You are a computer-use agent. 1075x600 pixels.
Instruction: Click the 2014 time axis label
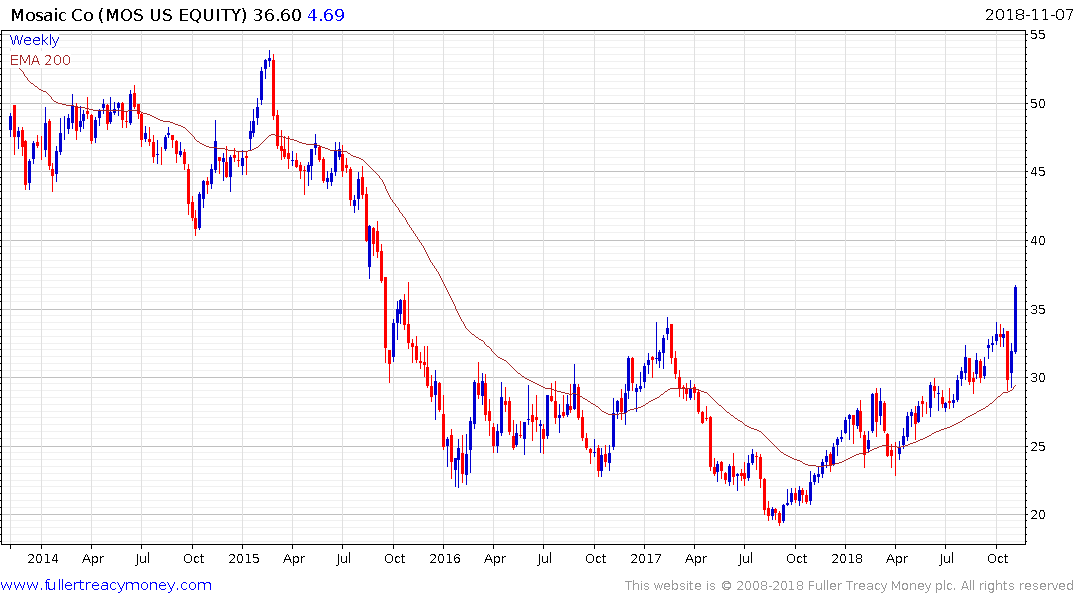click(43, 558)
